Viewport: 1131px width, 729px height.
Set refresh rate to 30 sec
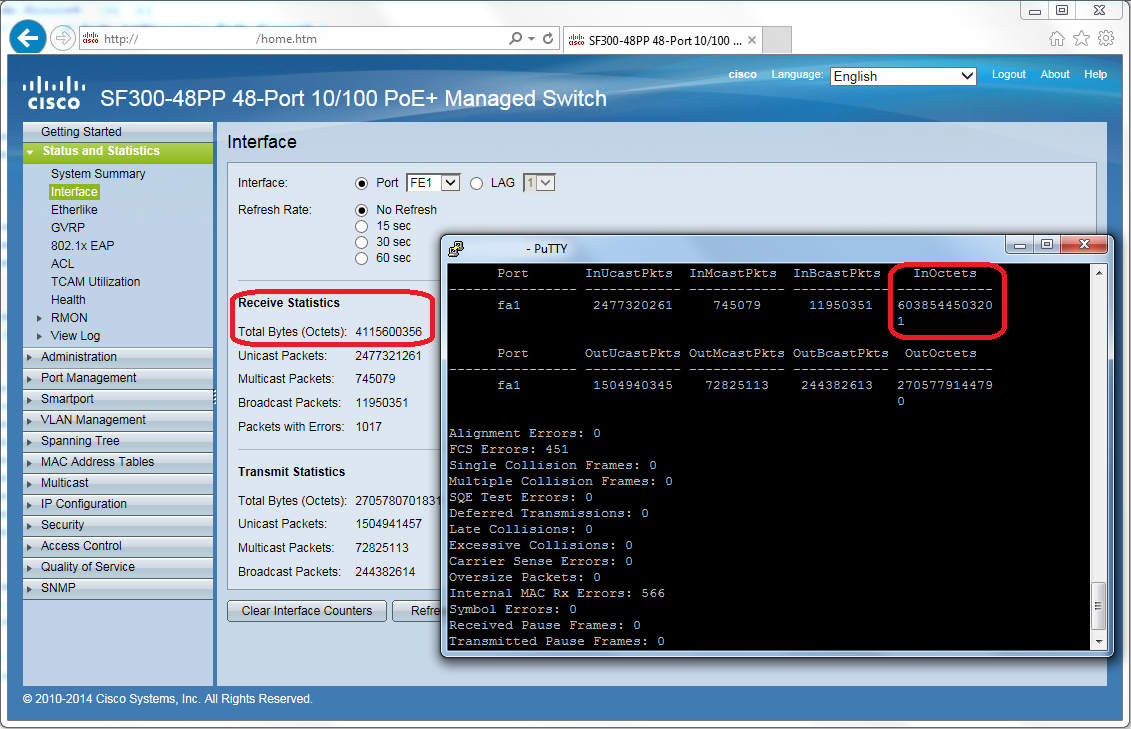click(x=361, y=242)
